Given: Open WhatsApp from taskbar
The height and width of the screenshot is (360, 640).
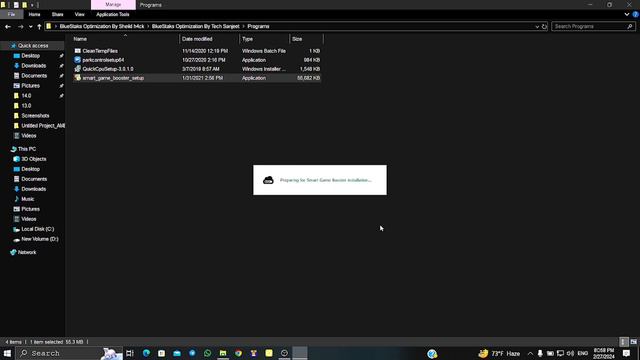Looking at the screenshot, I should pyautogui.click(x=207, y=353).
